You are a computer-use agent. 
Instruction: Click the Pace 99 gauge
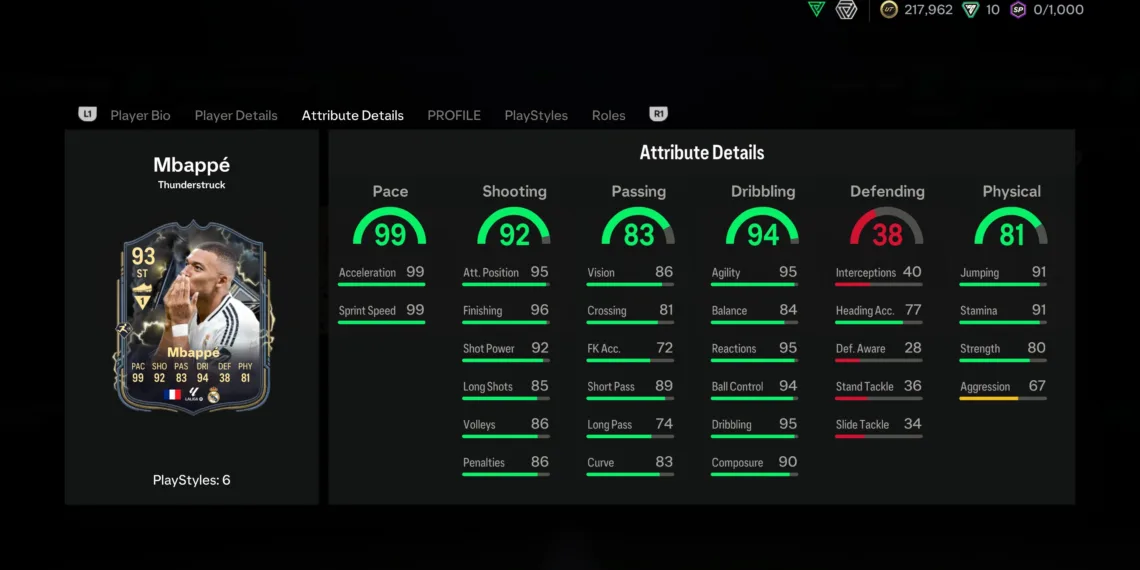[x=390, y=227]
